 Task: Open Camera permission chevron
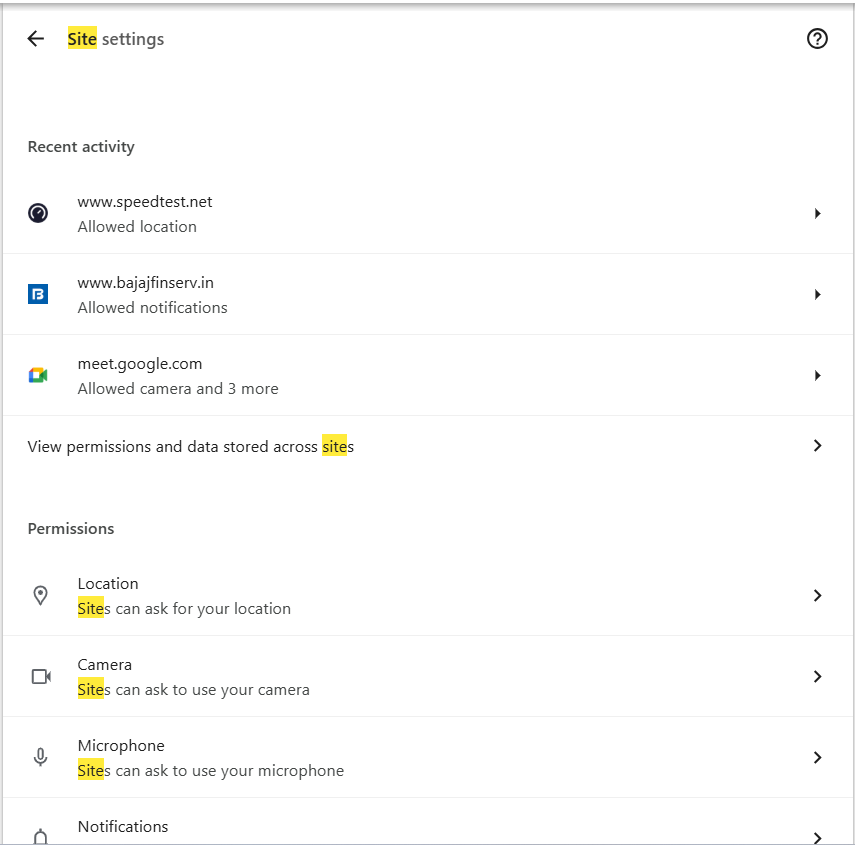click(817, 677)
